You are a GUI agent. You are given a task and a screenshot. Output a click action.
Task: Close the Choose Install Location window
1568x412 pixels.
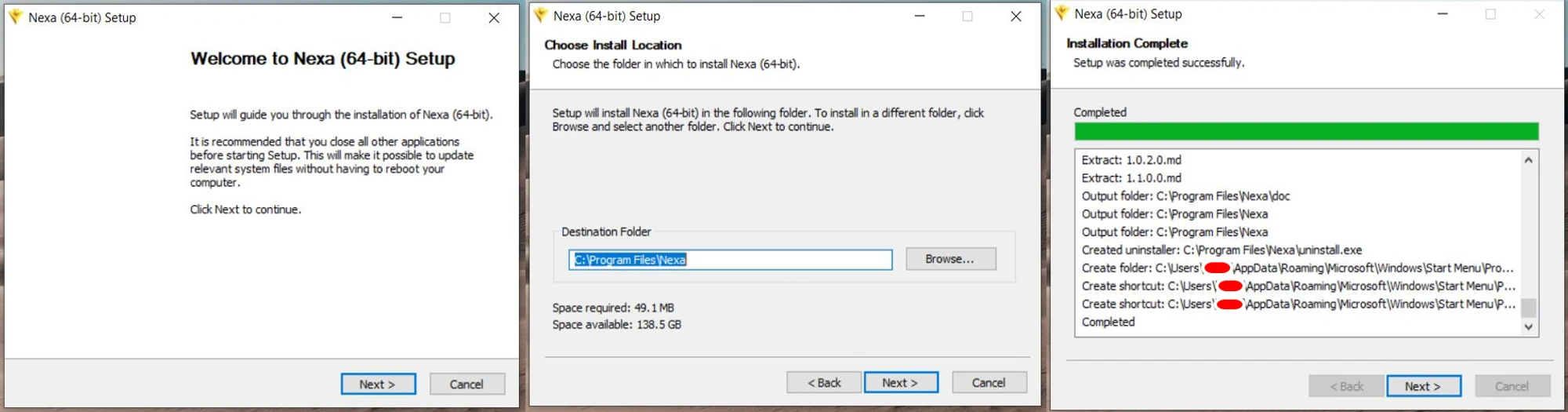1016,16
